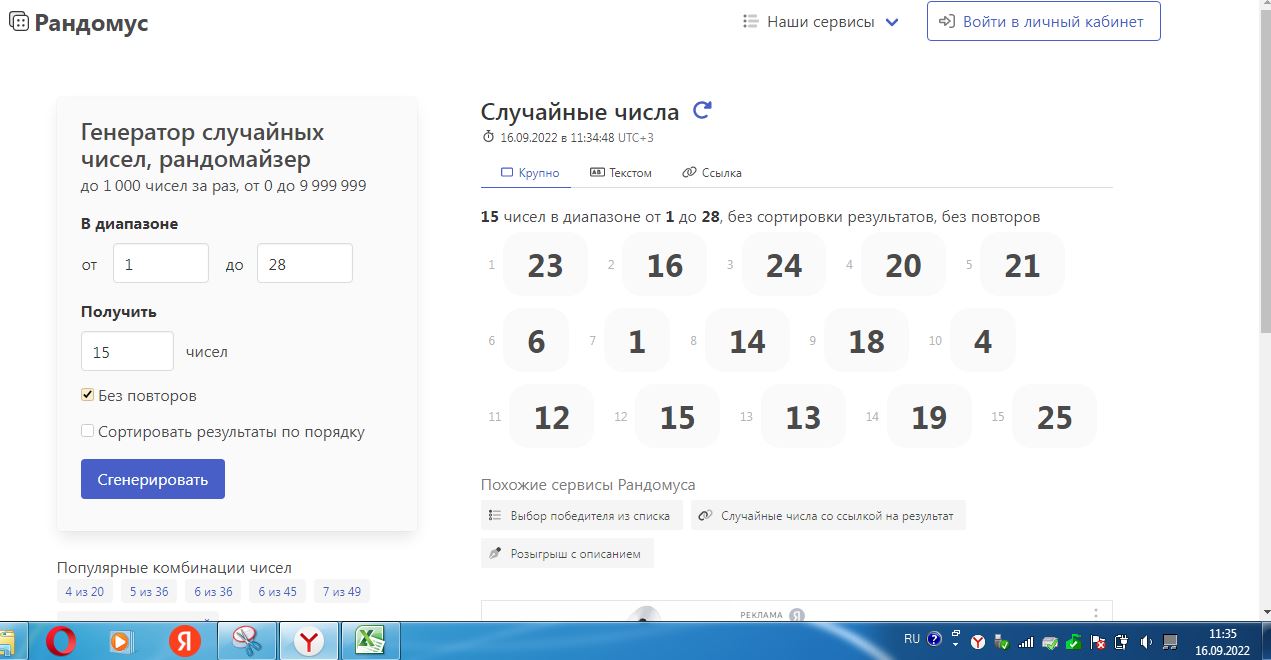Click result number 24
Viewport: 1271px width, 660px height.
784,265
